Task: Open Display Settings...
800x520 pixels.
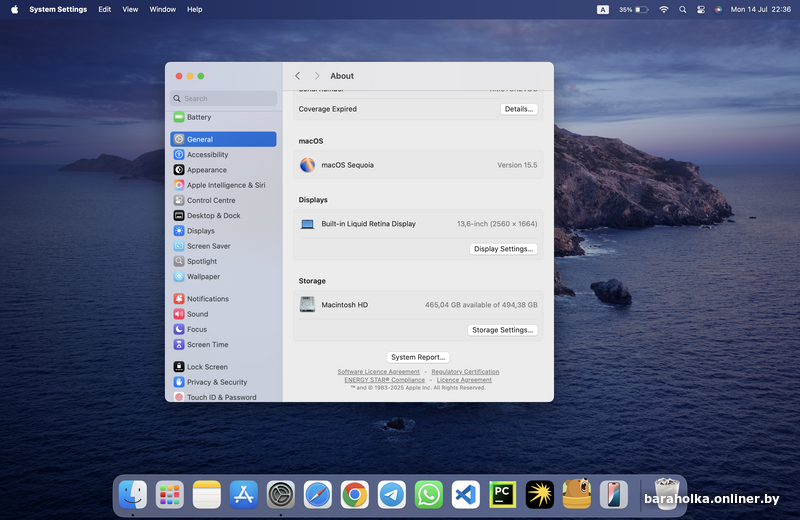Action: coord(503,249)
